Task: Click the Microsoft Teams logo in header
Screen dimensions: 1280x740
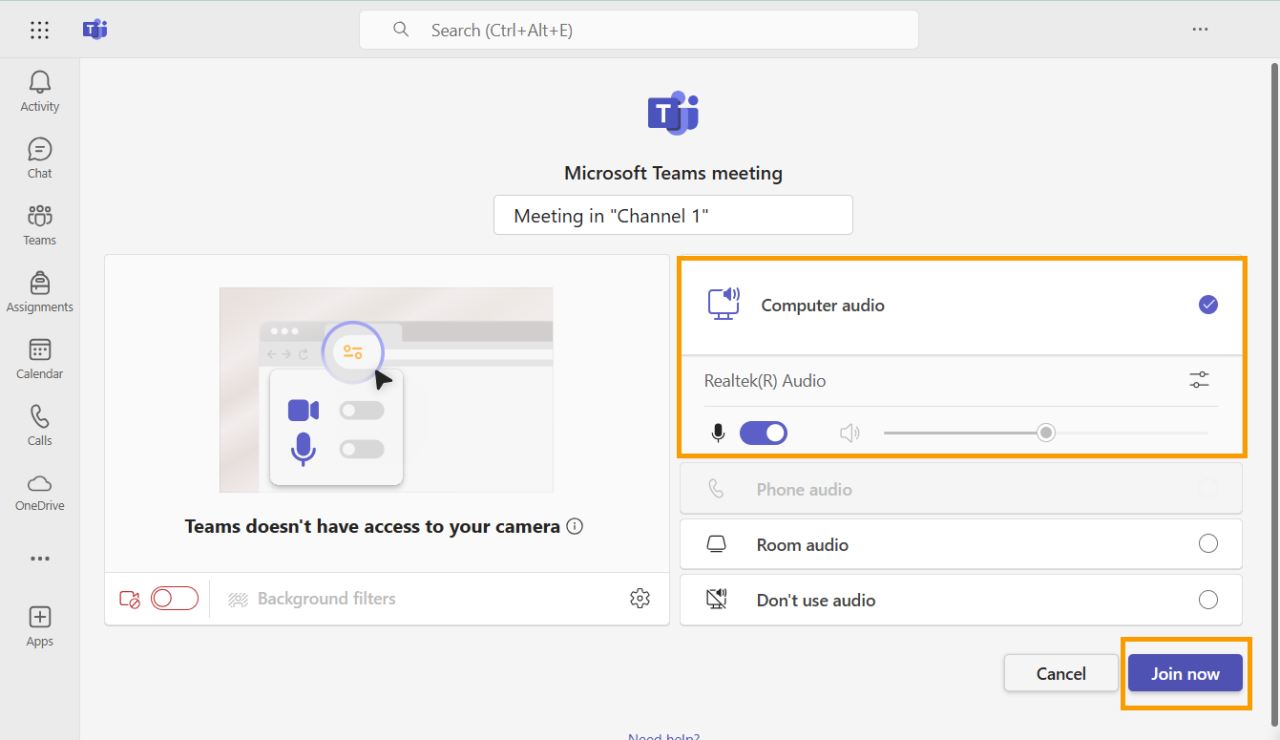Action: point(95,29)
